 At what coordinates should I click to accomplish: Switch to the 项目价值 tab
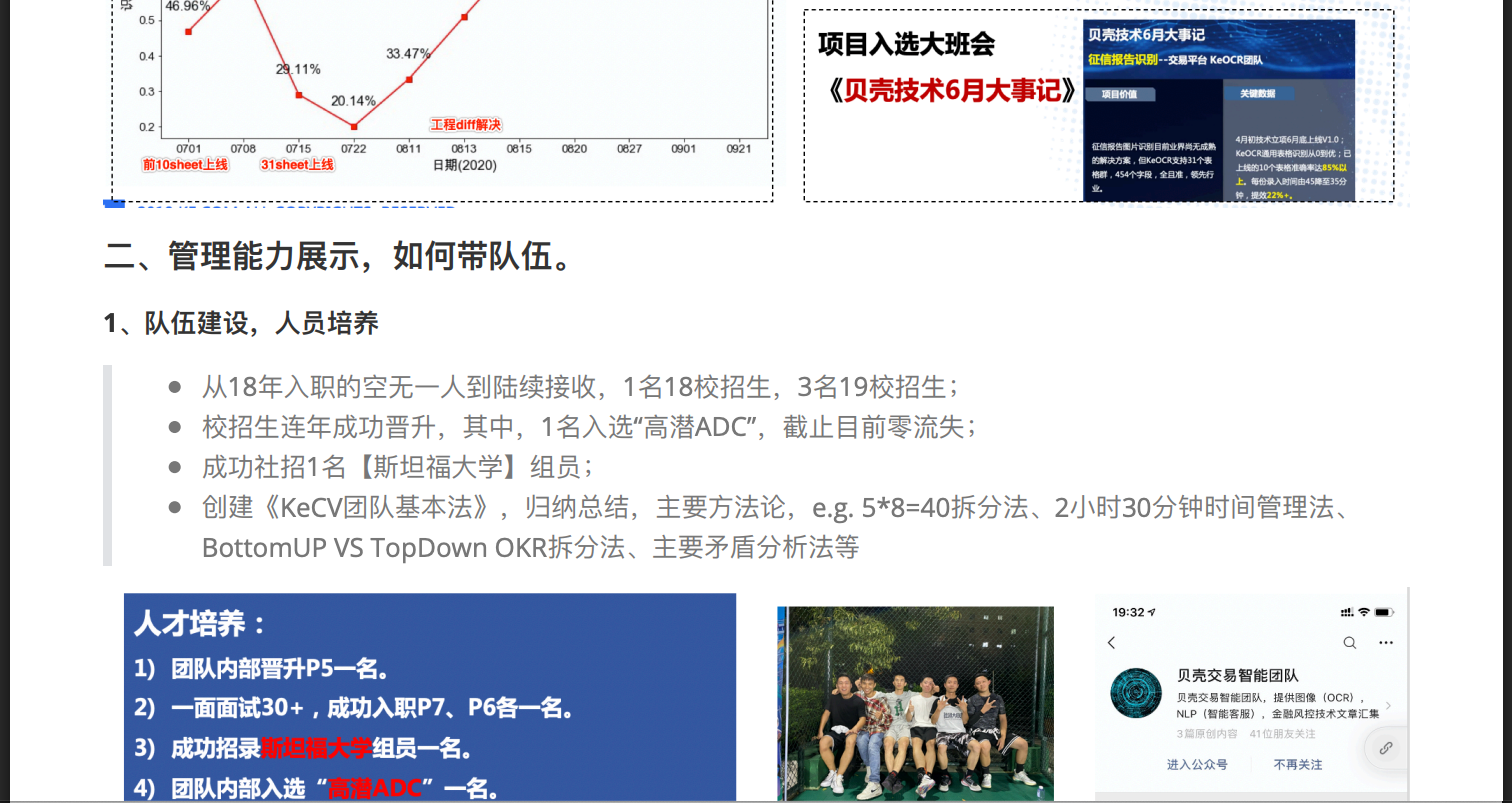1120,94
